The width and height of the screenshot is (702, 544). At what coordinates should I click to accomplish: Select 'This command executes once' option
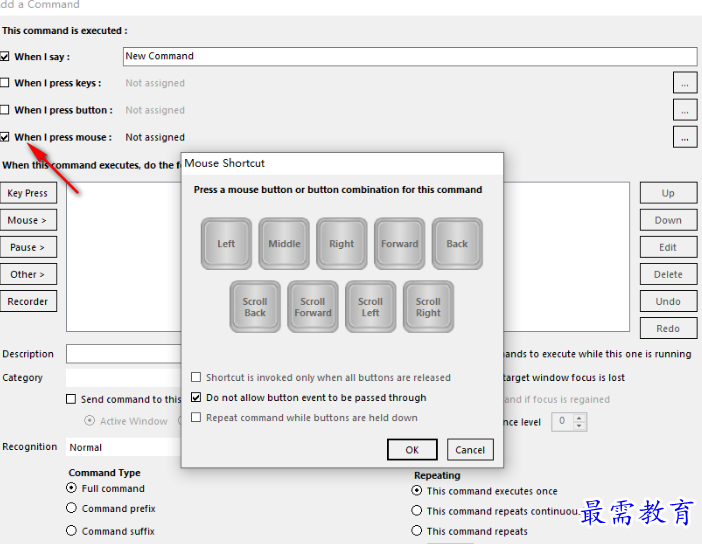(x=417, y=491)
